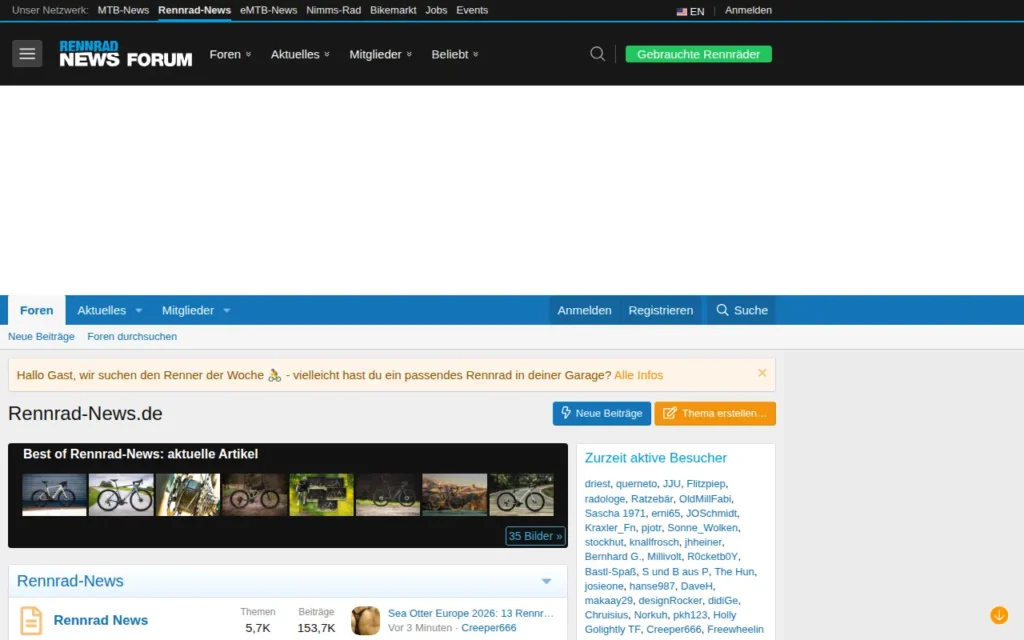This screenshot has width=1024, height=640.
Task: Click Creeper666's avatar next to latest post
Action: [x=365, y=620]
